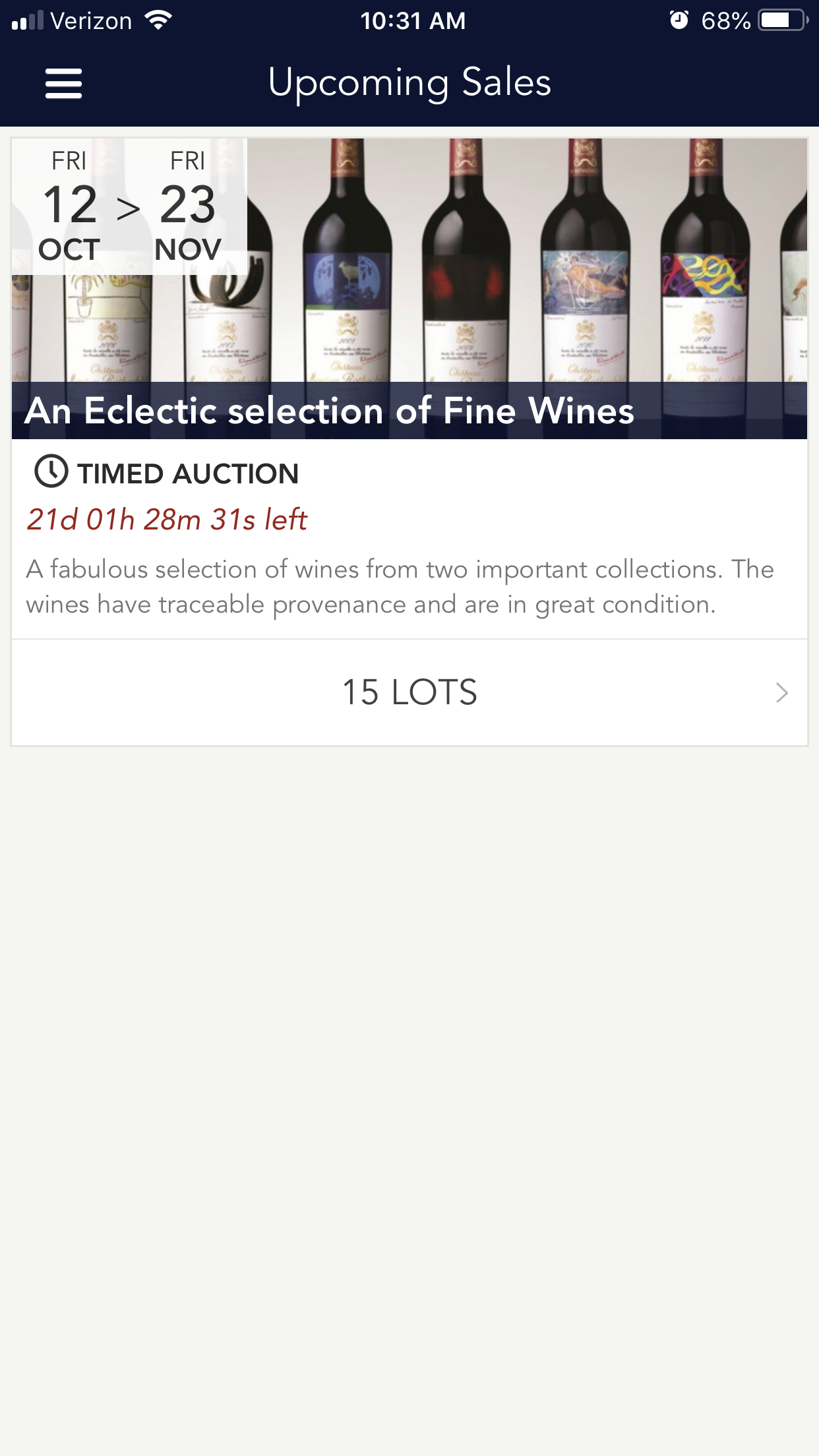Tap the 68% battery percentage
This screenshot has height=1456, width=819.
[x=725, y=21]
